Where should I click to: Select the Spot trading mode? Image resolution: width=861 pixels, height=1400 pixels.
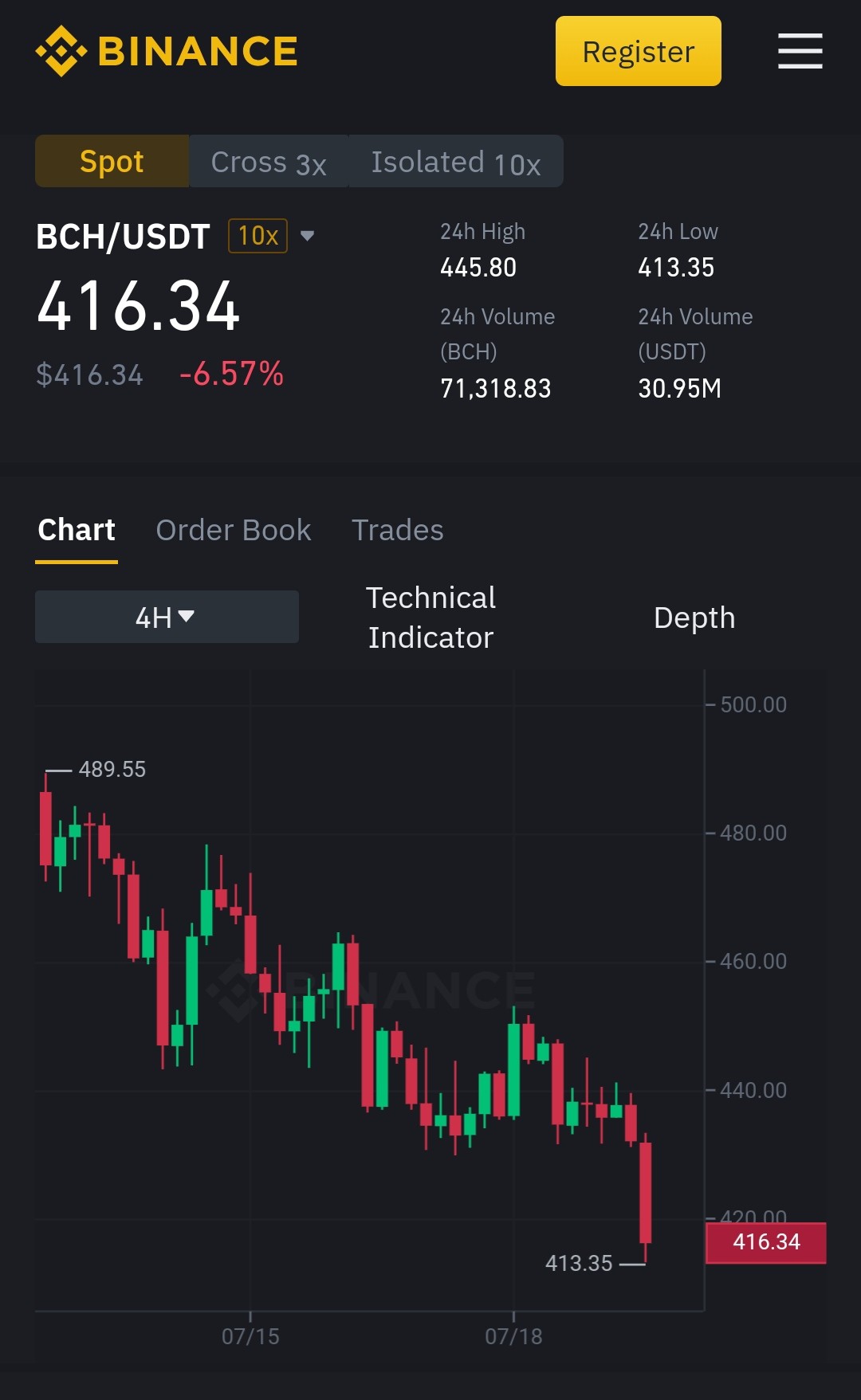pyautogui.click(x=112, y=161)
